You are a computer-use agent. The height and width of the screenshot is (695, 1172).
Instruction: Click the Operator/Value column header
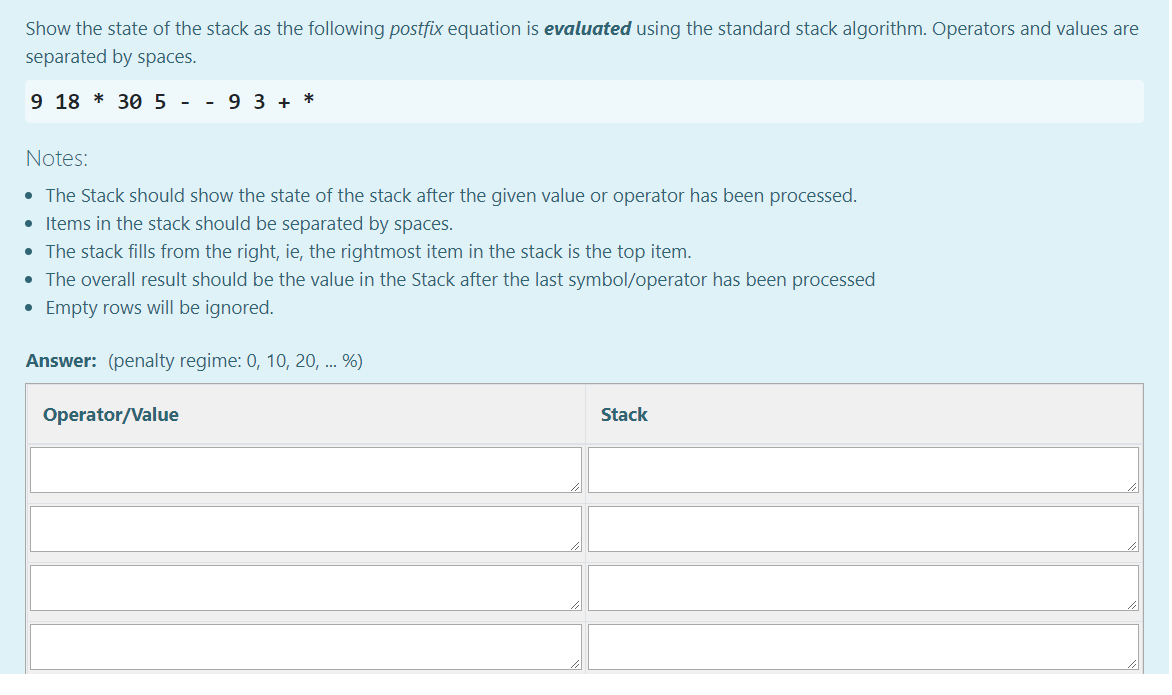[108, 414]
